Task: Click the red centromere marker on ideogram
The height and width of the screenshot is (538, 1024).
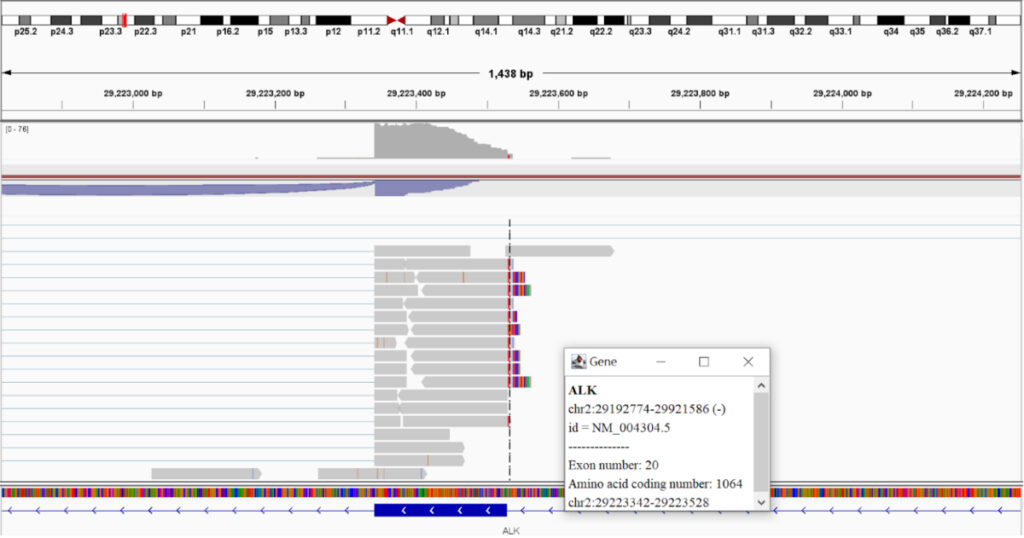Action: [396, 20]
